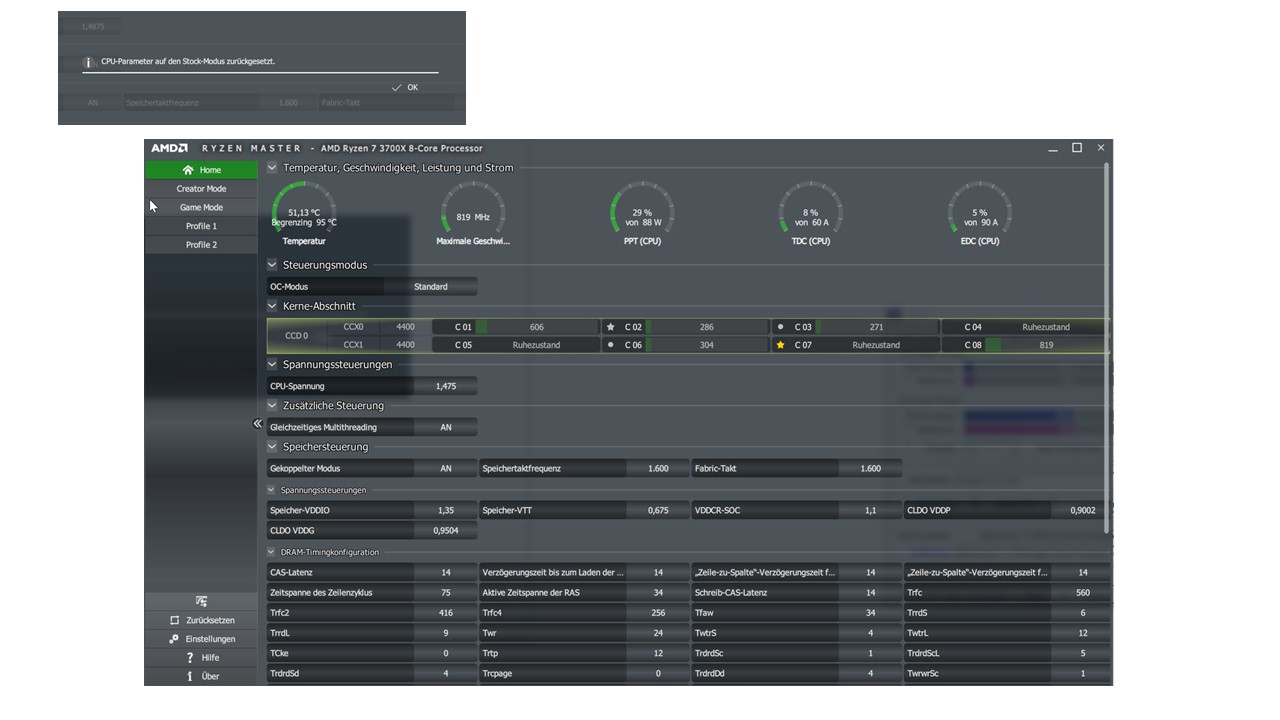Select Profile 2 in sidebar
The width and height of the screenshot is (1280, 720).
coord(201,244)
